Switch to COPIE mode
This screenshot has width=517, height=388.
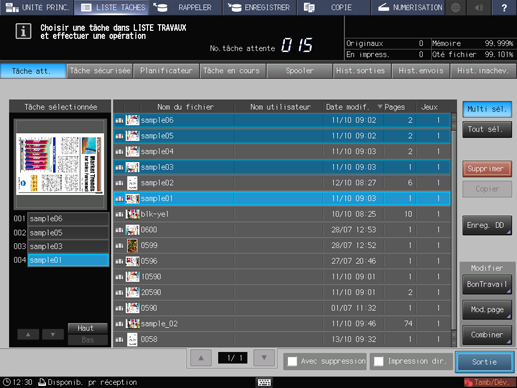(x=333, y=7)
